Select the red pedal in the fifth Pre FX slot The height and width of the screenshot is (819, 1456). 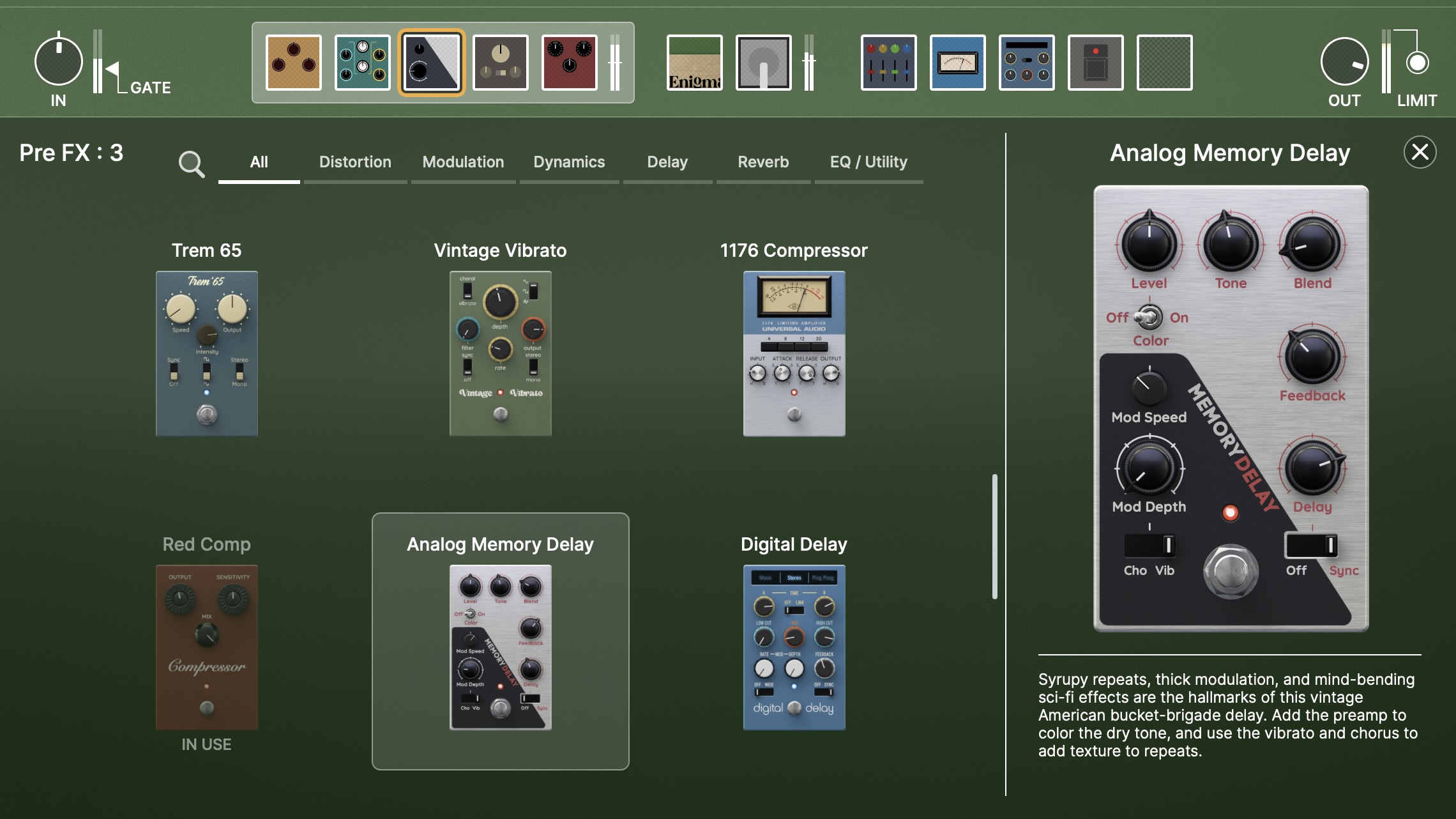tap(569, 62)
